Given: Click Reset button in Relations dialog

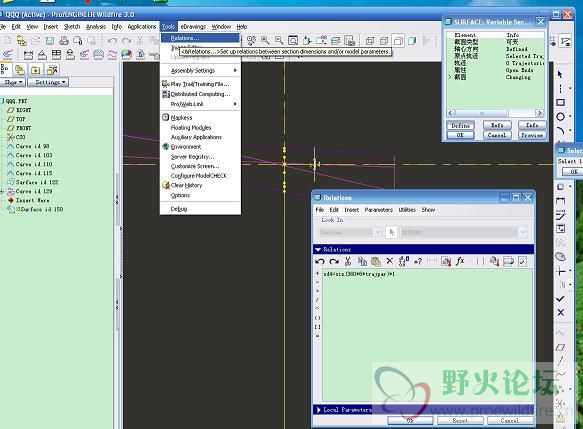Looking at the screenshot, I should (460, 420).
